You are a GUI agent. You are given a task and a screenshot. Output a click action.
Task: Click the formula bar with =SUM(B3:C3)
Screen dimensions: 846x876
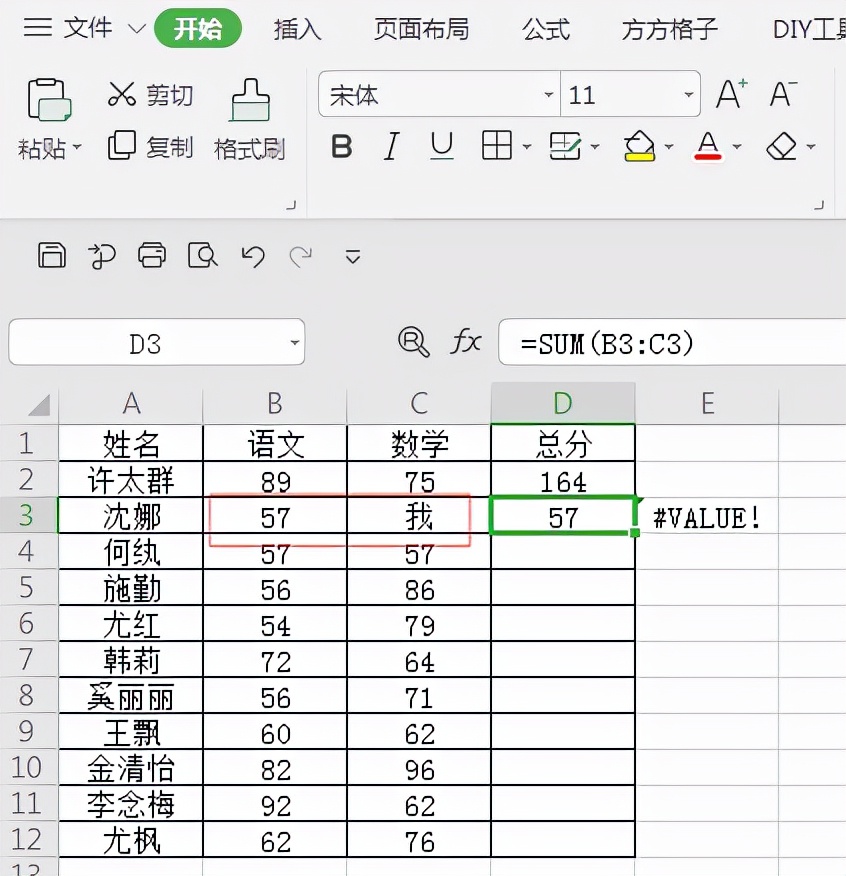tap(672, 342)
